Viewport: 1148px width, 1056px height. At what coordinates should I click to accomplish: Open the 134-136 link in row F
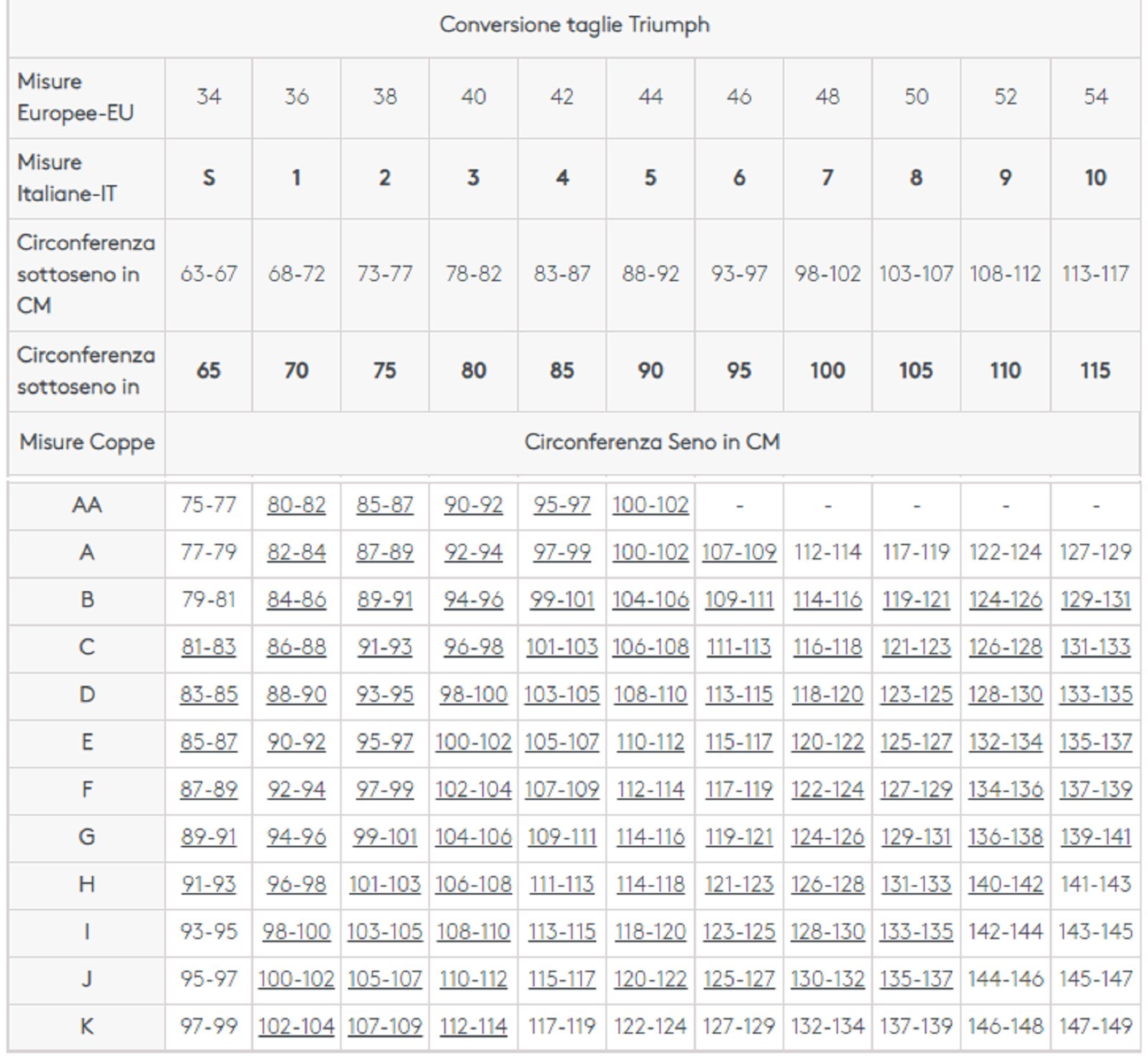(1005, 789)
